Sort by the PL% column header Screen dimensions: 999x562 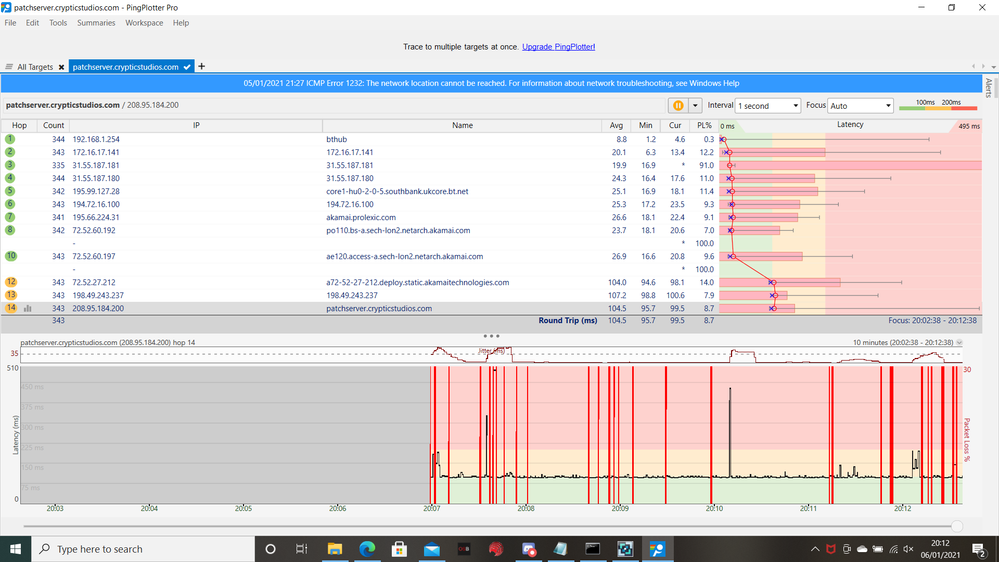pyautogui.click(x=706, y=126)
